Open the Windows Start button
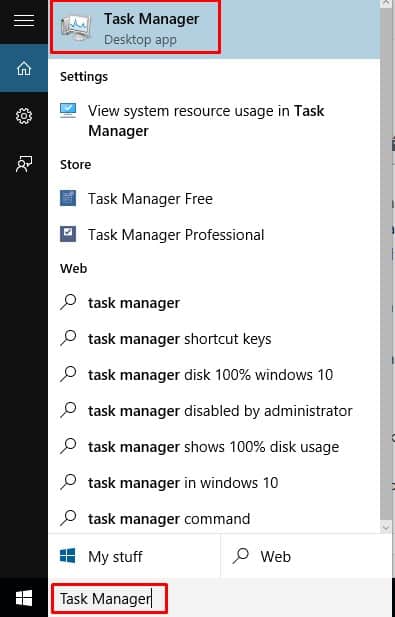This screenshot has height=617, width=395. (x=24, y=598)
